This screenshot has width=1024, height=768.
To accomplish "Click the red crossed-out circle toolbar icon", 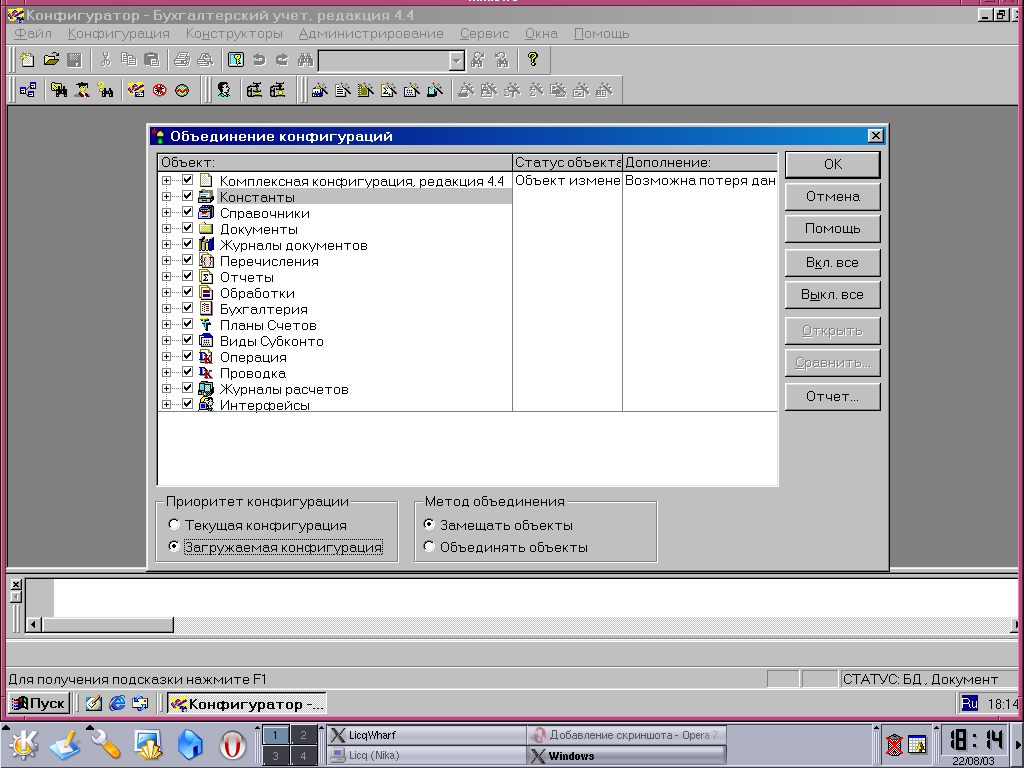I will (159, 90).
